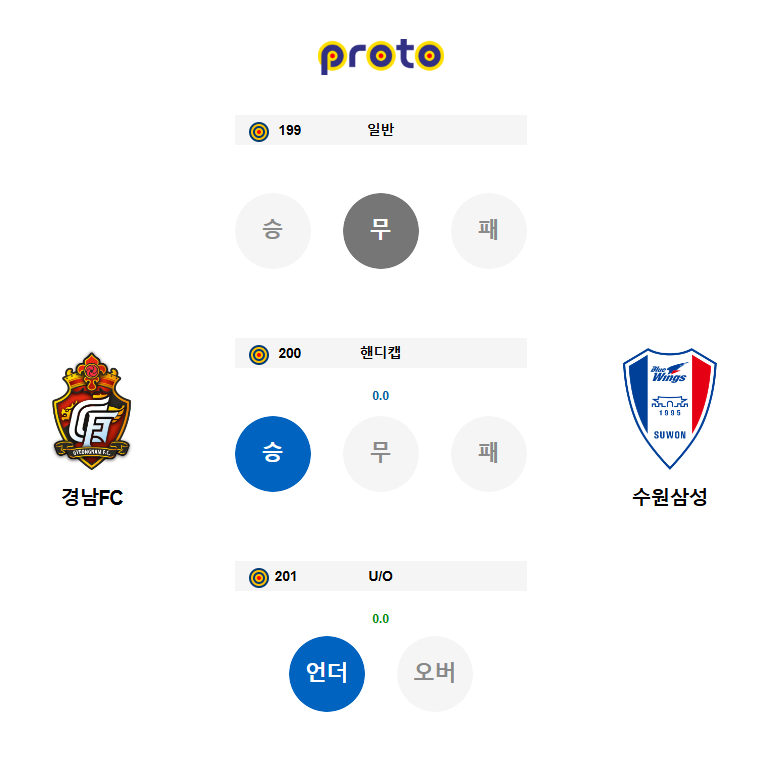Click the 핸디캡 header label
This screenshot has height=777, width=762.
pyautogui.click(x=381, y=353)
